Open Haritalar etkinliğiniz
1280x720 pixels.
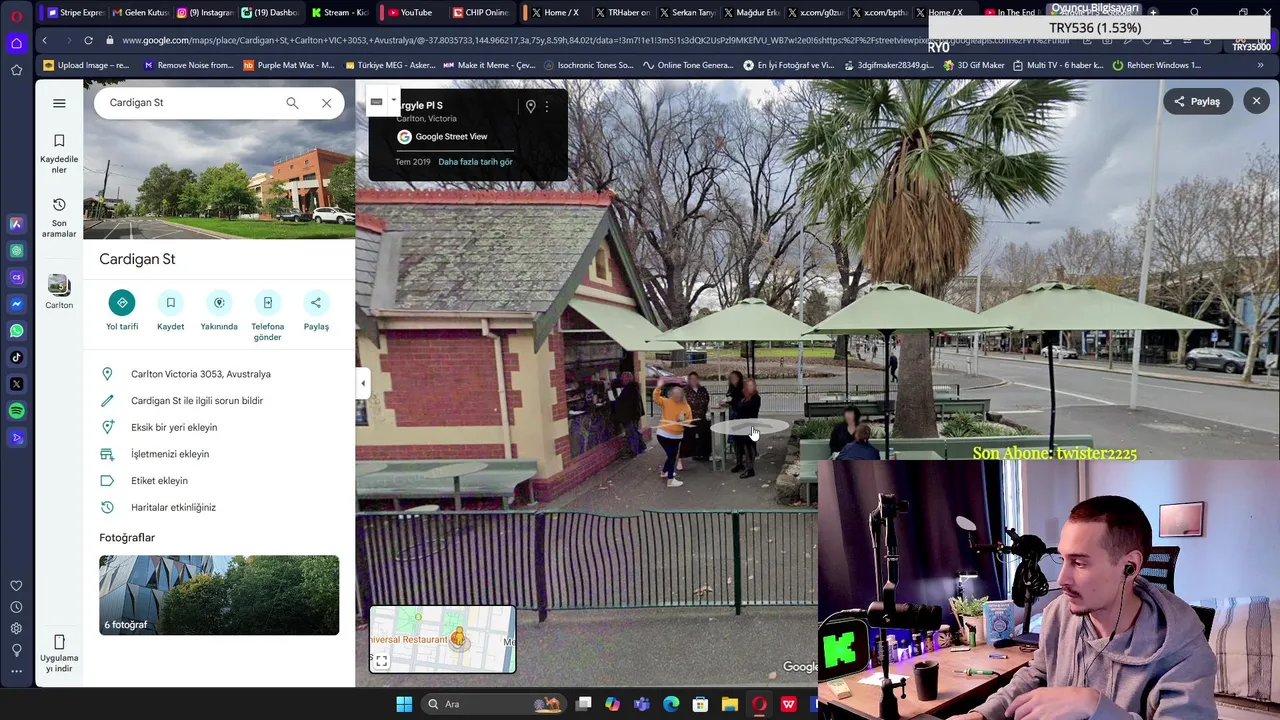(219, 507)
